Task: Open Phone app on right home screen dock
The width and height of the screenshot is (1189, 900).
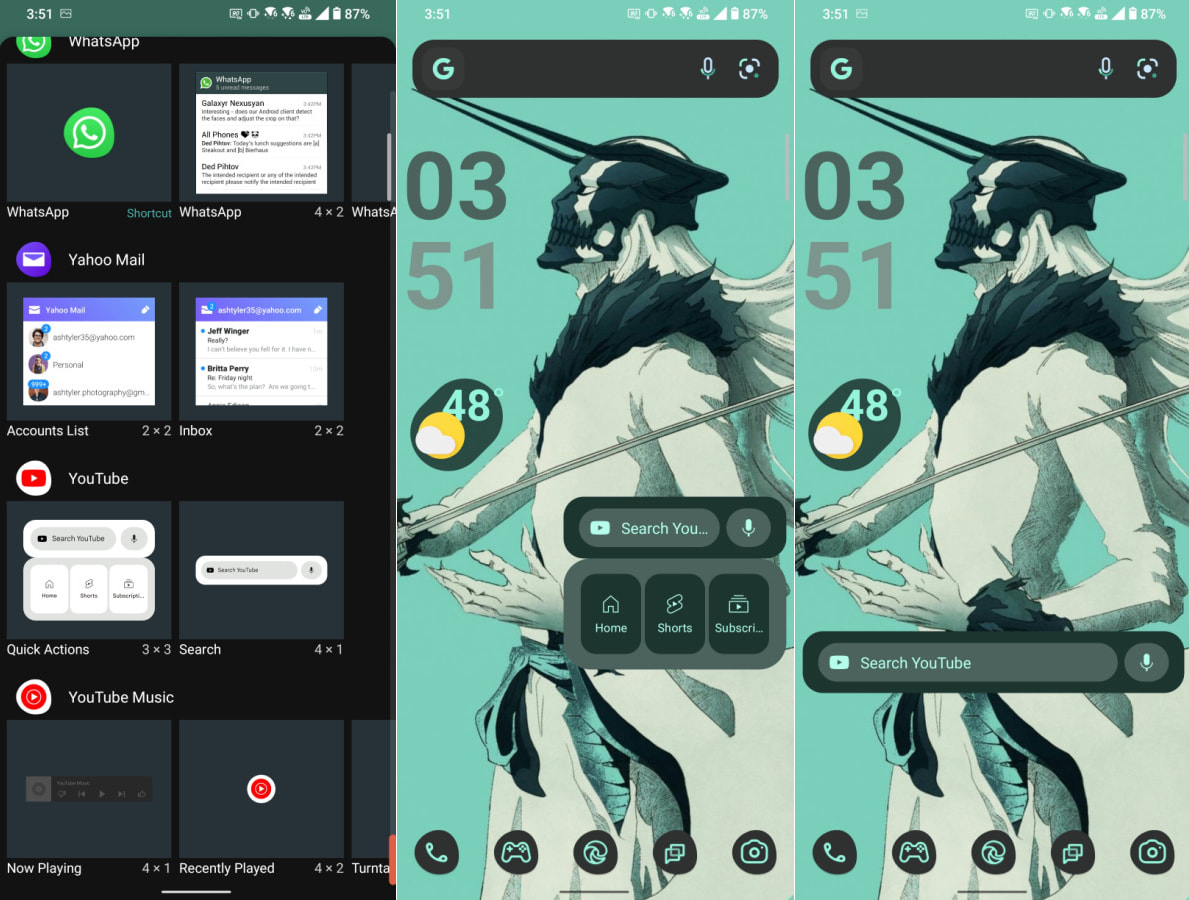Action: (834, 852)
